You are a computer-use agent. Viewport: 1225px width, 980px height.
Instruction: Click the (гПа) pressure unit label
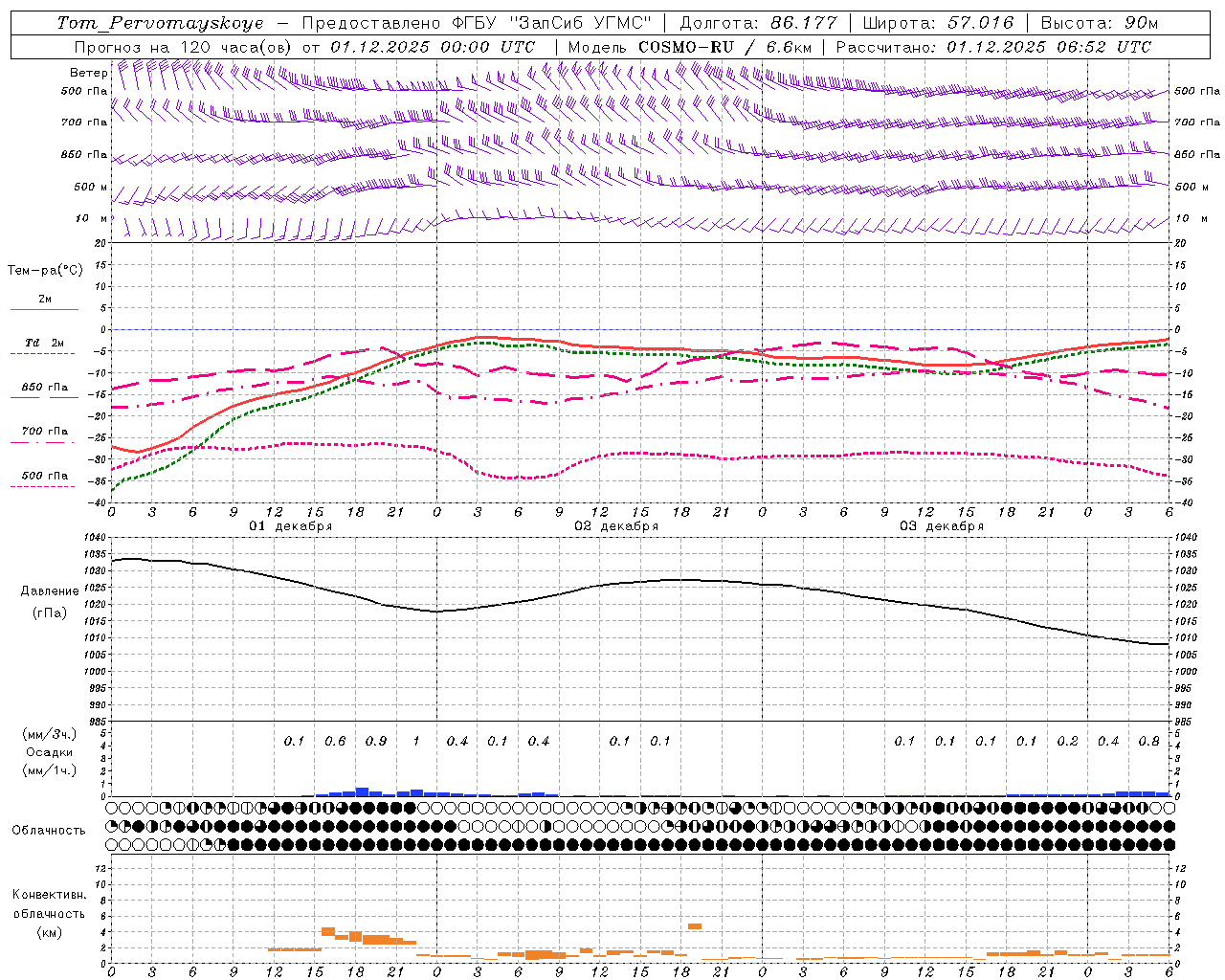[50, 613]
